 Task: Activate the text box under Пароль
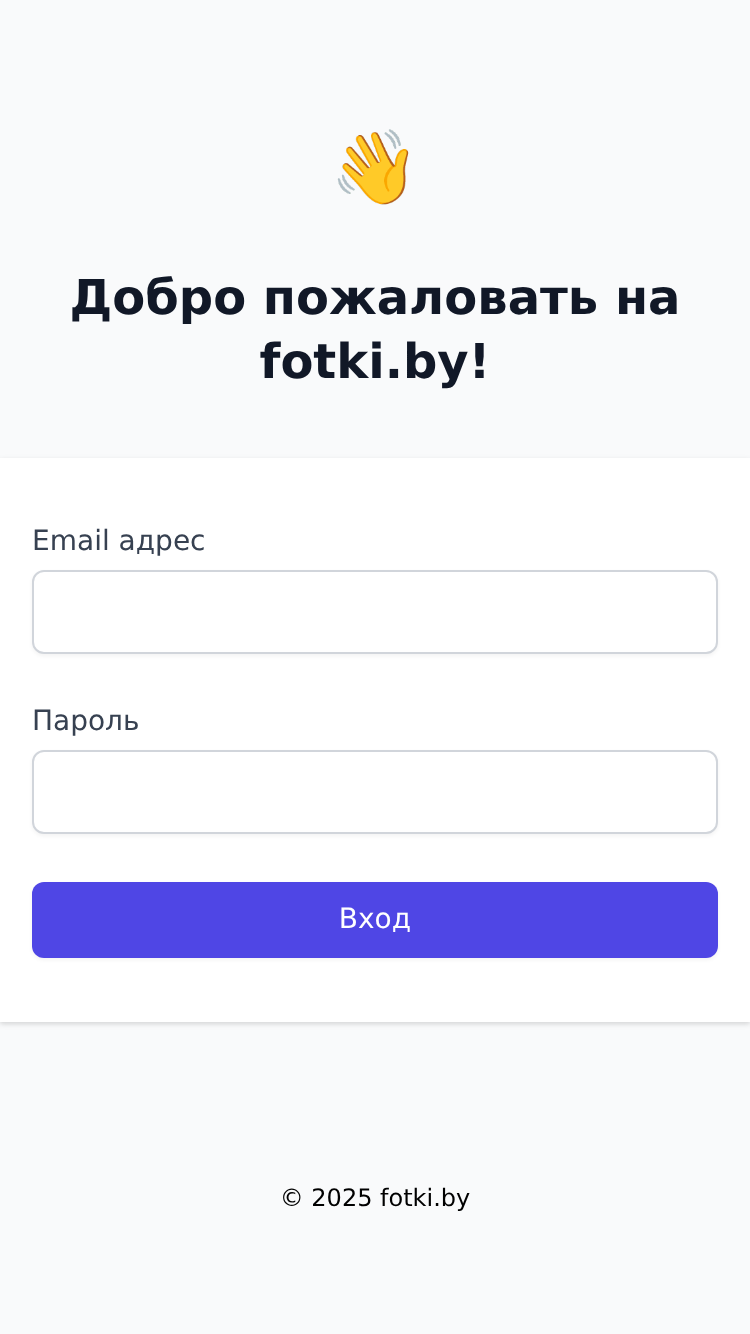375,792
